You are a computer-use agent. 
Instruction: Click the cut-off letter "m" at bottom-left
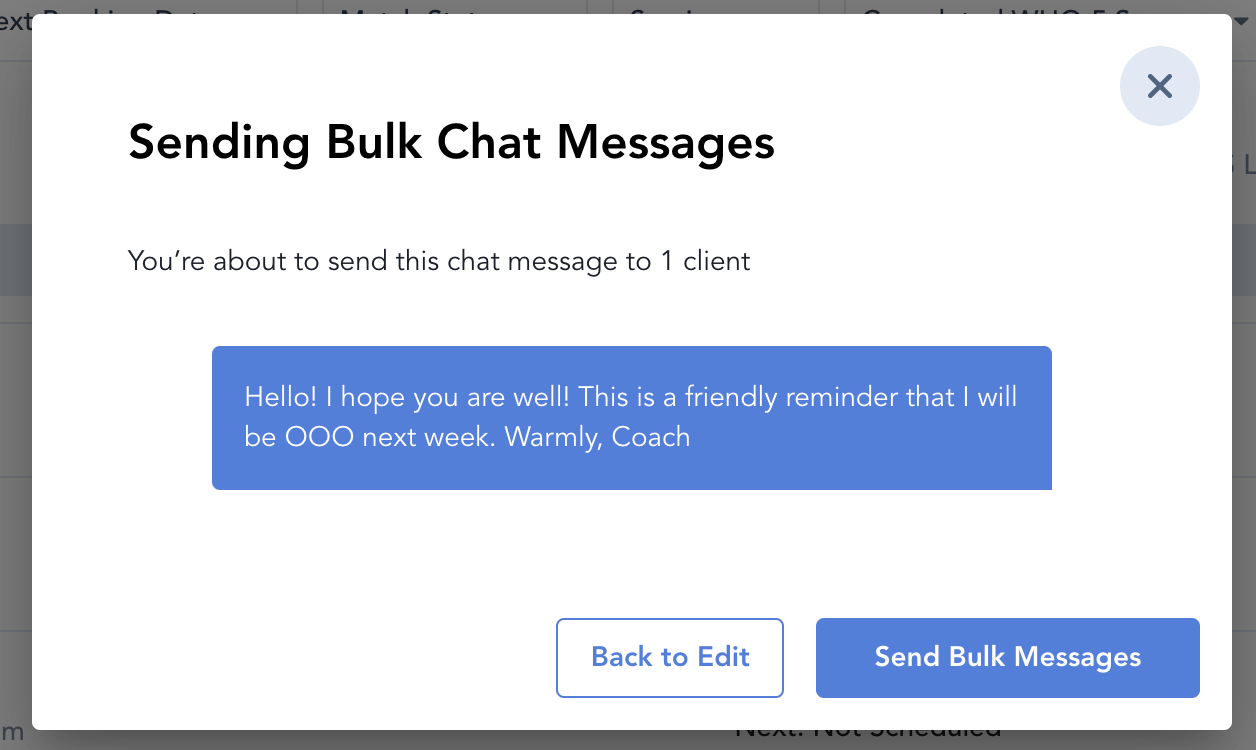coord(14,735)
